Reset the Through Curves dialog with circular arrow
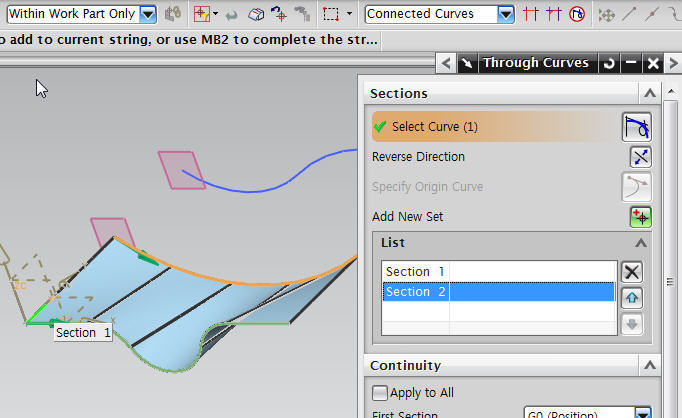Viewport: 682px width, 418px height. point(609,64)
